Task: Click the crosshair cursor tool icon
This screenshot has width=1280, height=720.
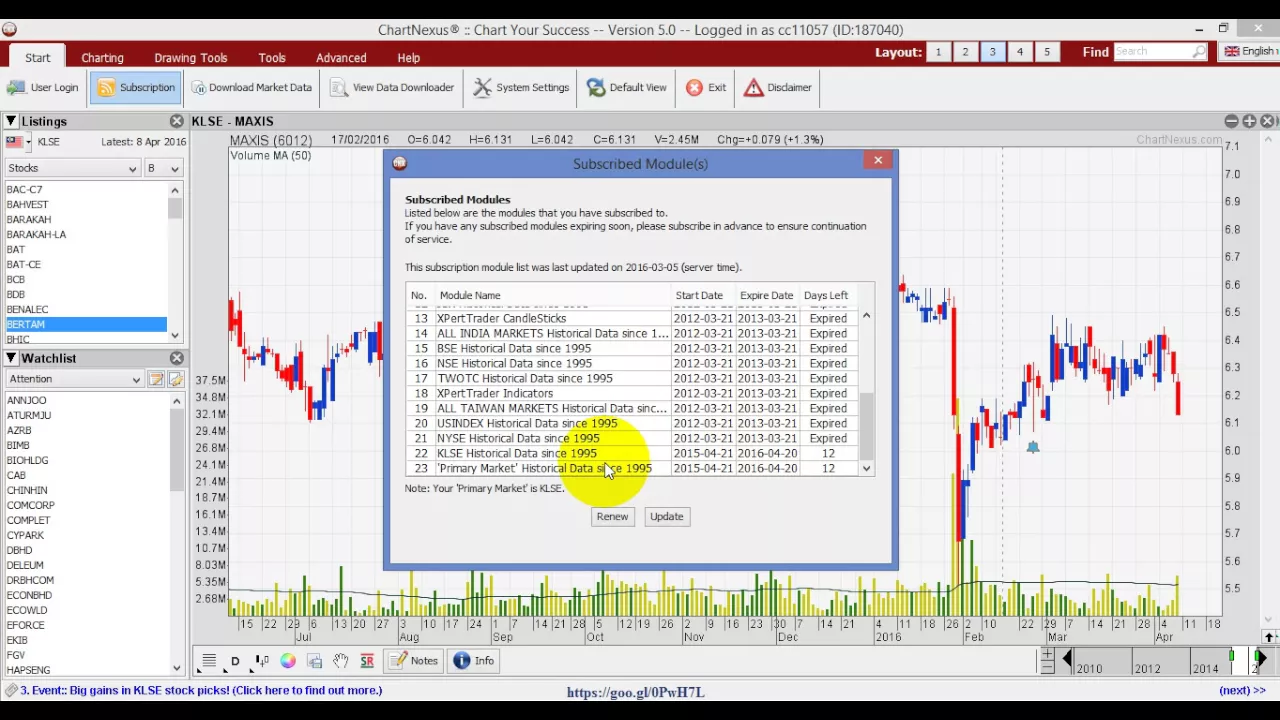Action: tap(261, 661)
